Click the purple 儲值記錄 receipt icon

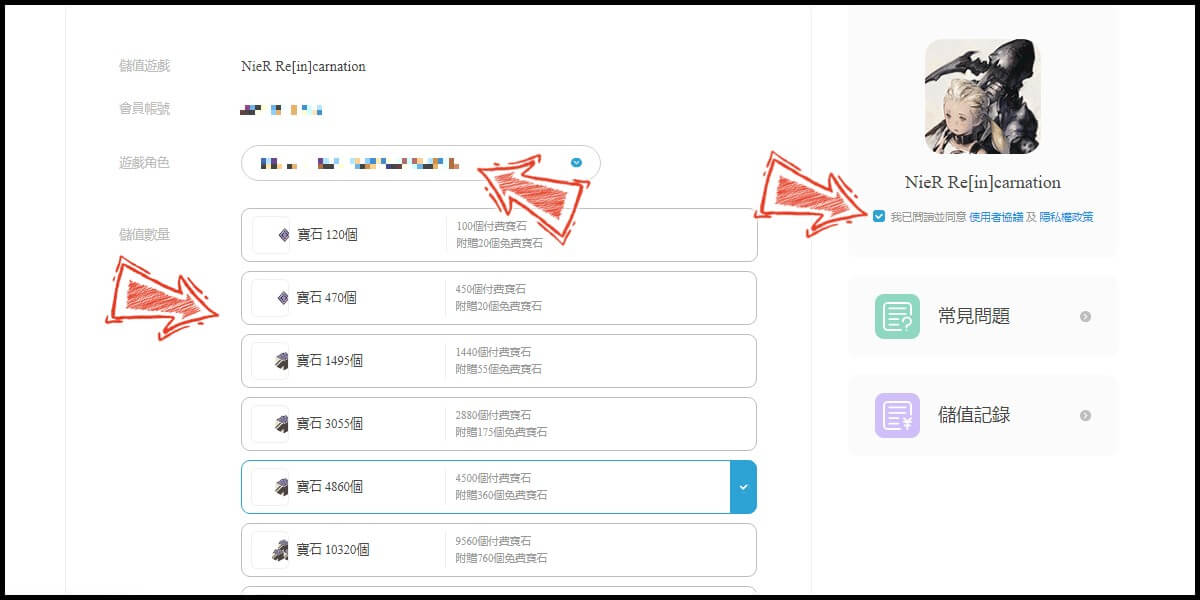click(x=897, y=415)
